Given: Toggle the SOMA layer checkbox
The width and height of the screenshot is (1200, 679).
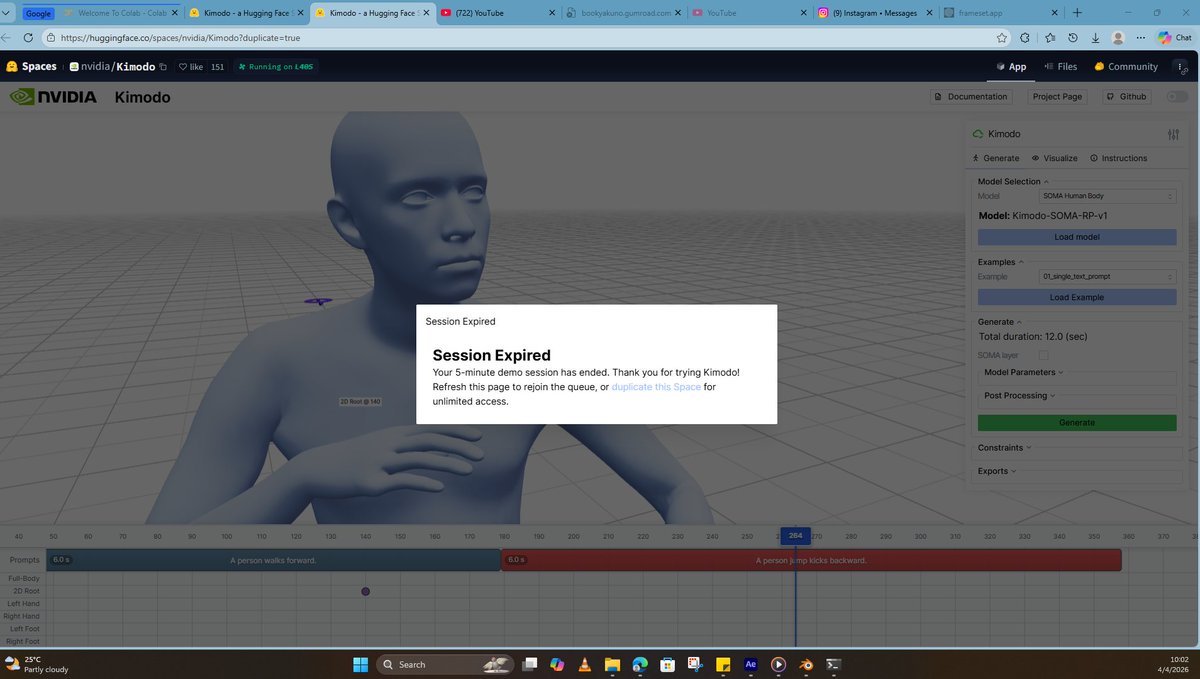Looking at the screenshot, I should [1044, 355].
